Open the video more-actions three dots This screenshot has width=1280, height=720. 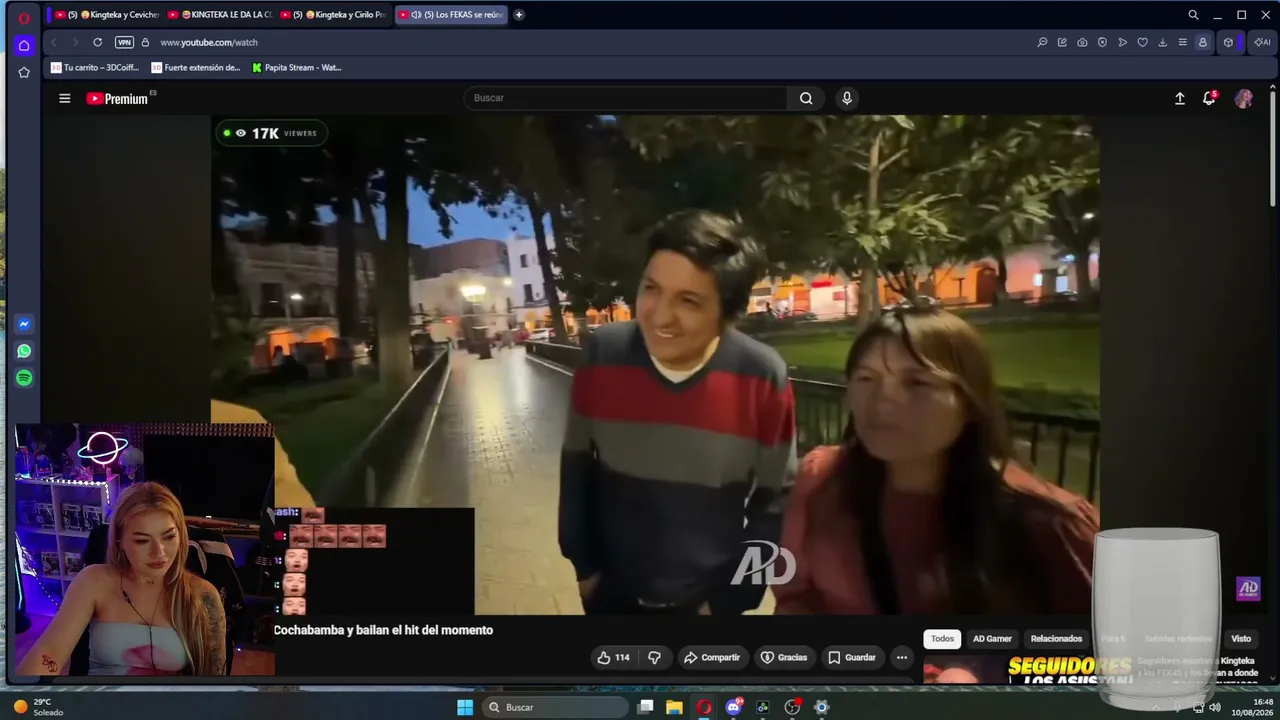click(902, 657)
